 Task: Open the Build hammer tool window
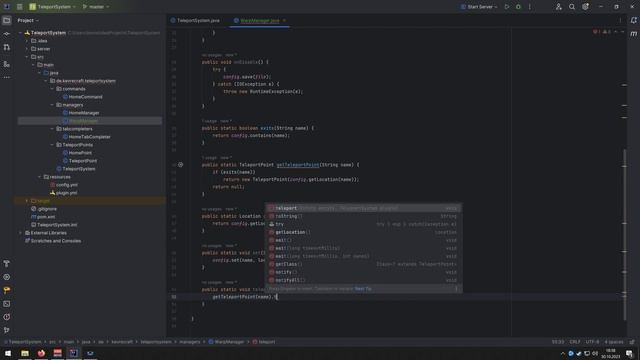7,264
